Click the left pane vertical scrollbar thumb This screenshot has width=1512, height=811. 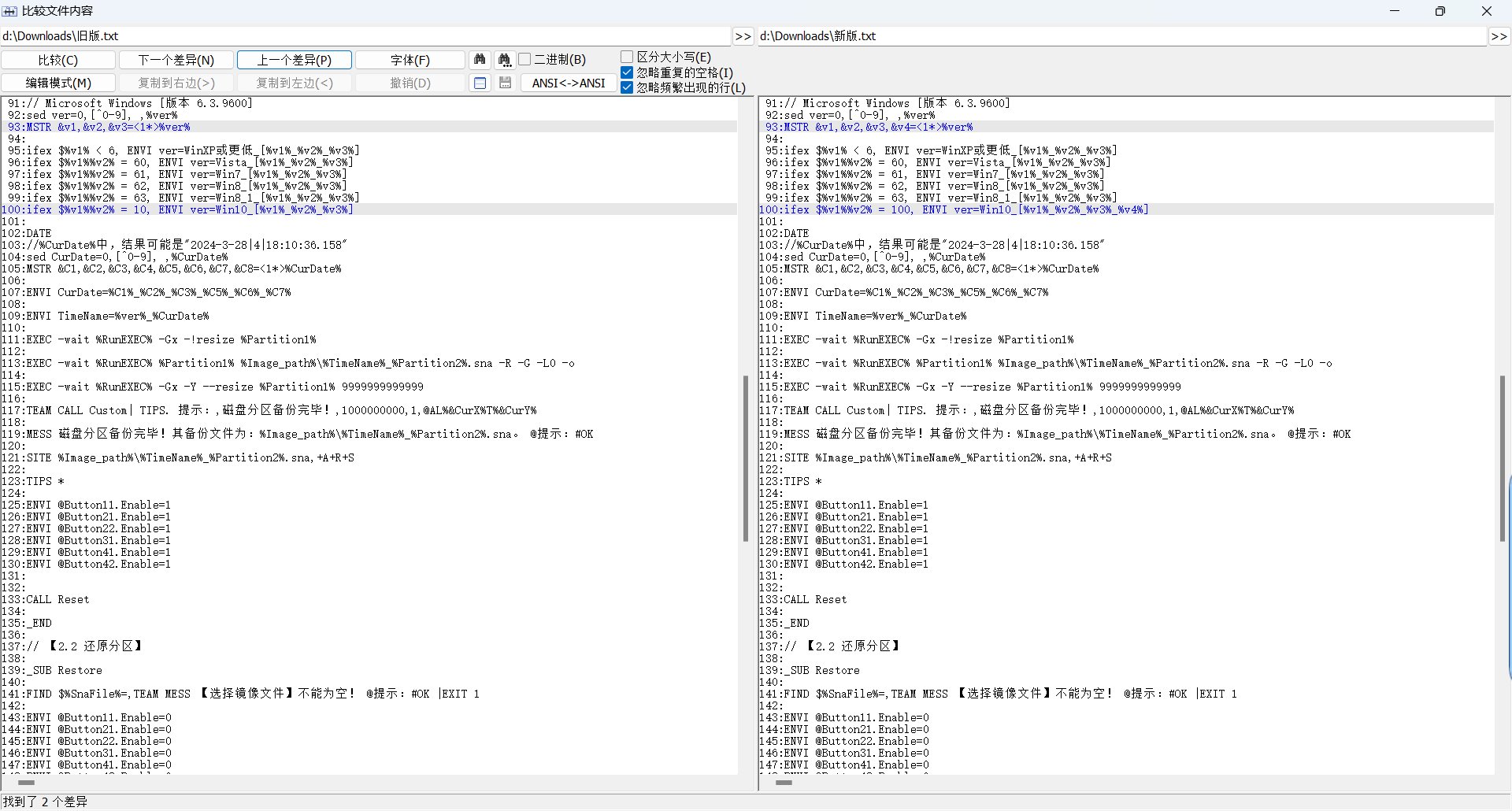pyautogui.click(x=745, y=458)
